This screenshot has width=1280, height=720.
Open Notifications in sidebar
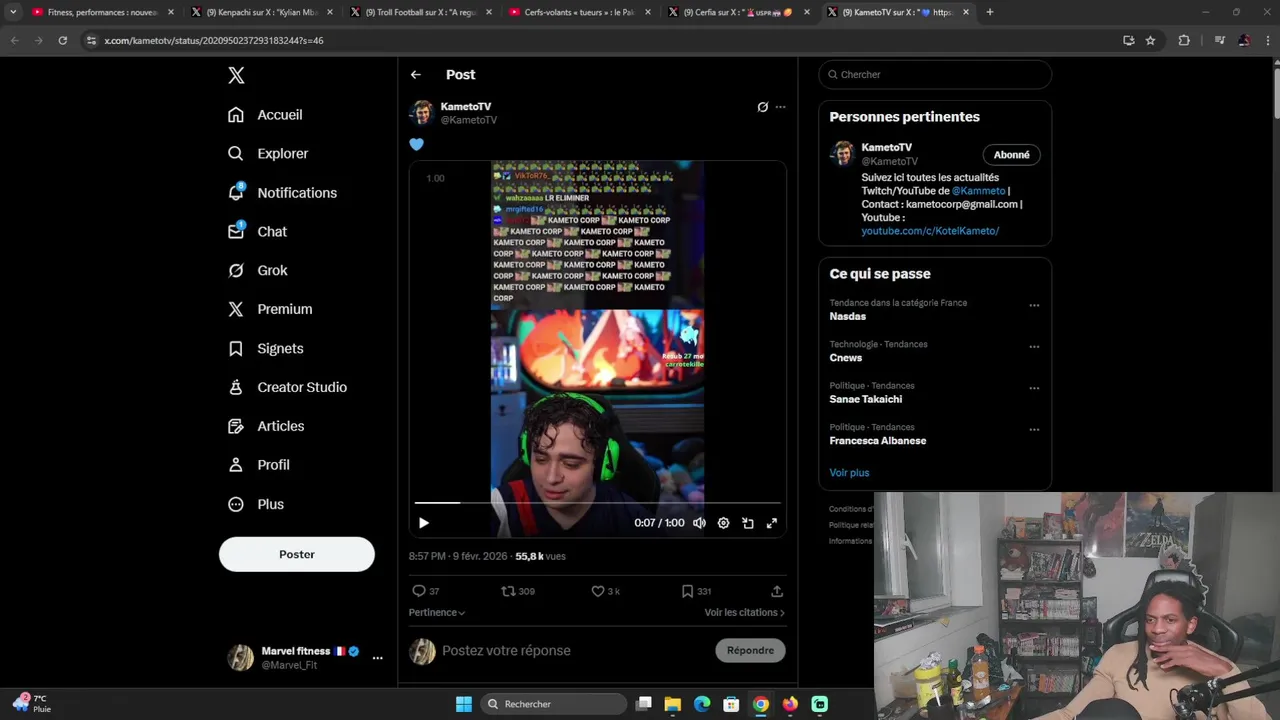pos(282,193)
